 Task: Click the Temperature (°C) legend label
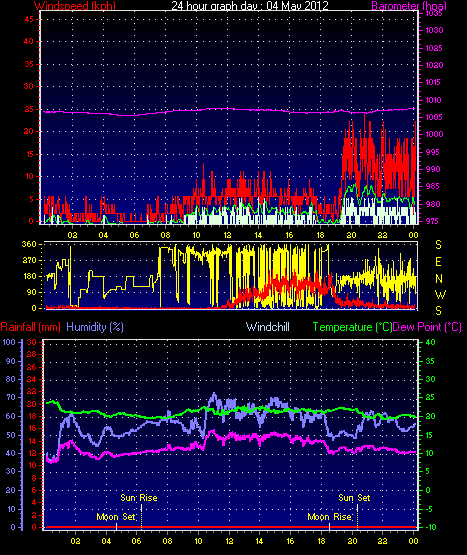point(352,327)
